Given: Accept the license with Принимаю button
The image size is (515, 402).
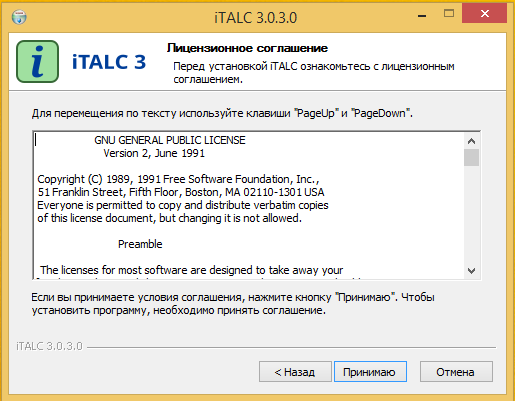Looking at the screenshot, I should coord(370,372).
